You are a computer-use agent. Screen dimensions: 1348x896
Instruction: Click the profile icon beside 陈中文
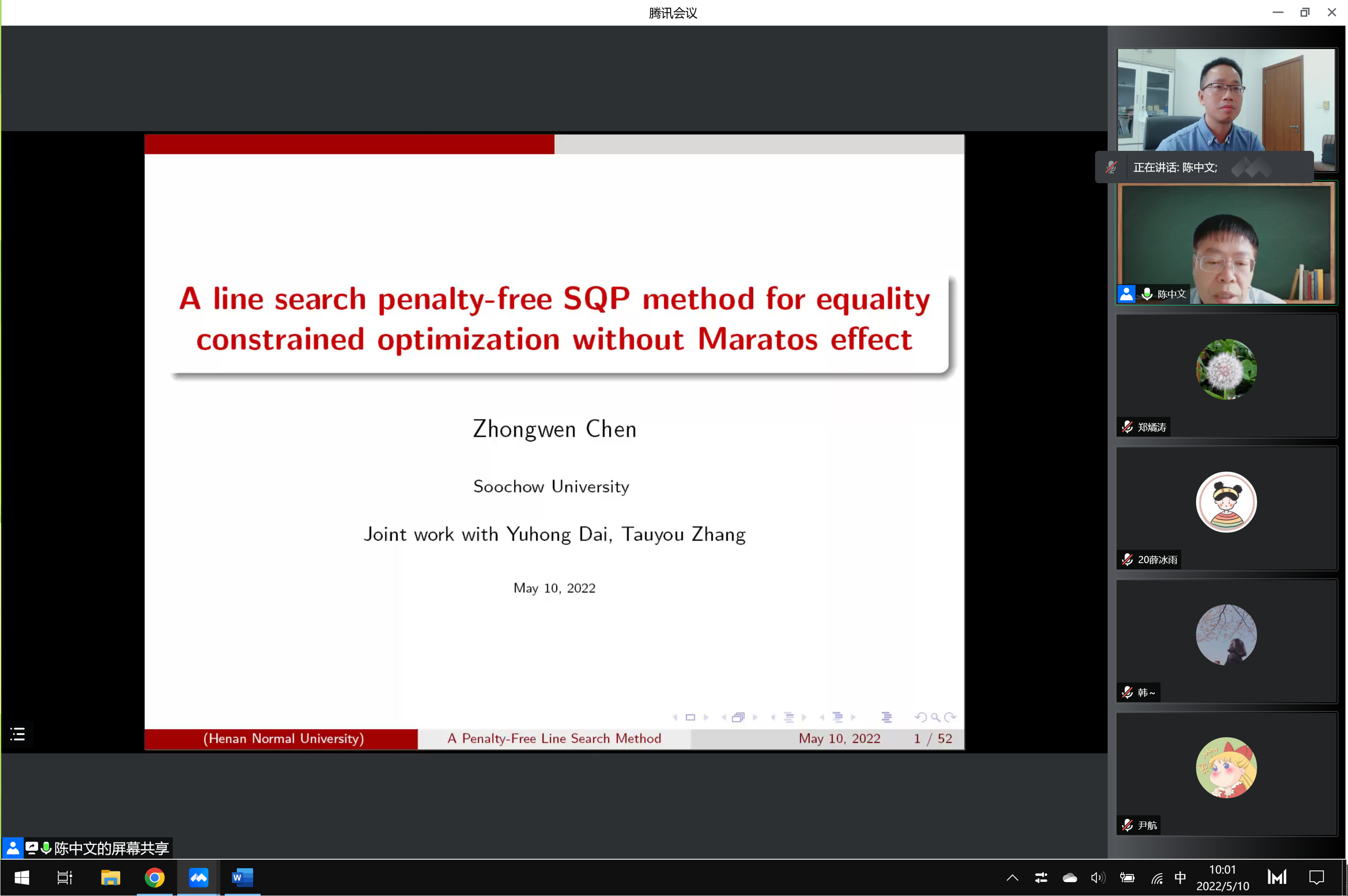tap(1126, 294)
